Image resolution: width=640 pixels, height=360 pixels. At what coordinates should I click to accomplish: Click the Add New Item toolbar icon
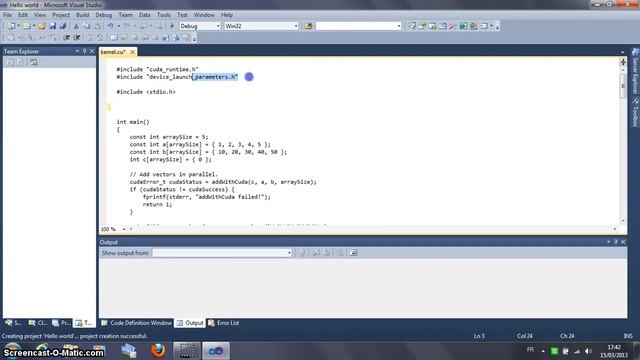[26, 26]
